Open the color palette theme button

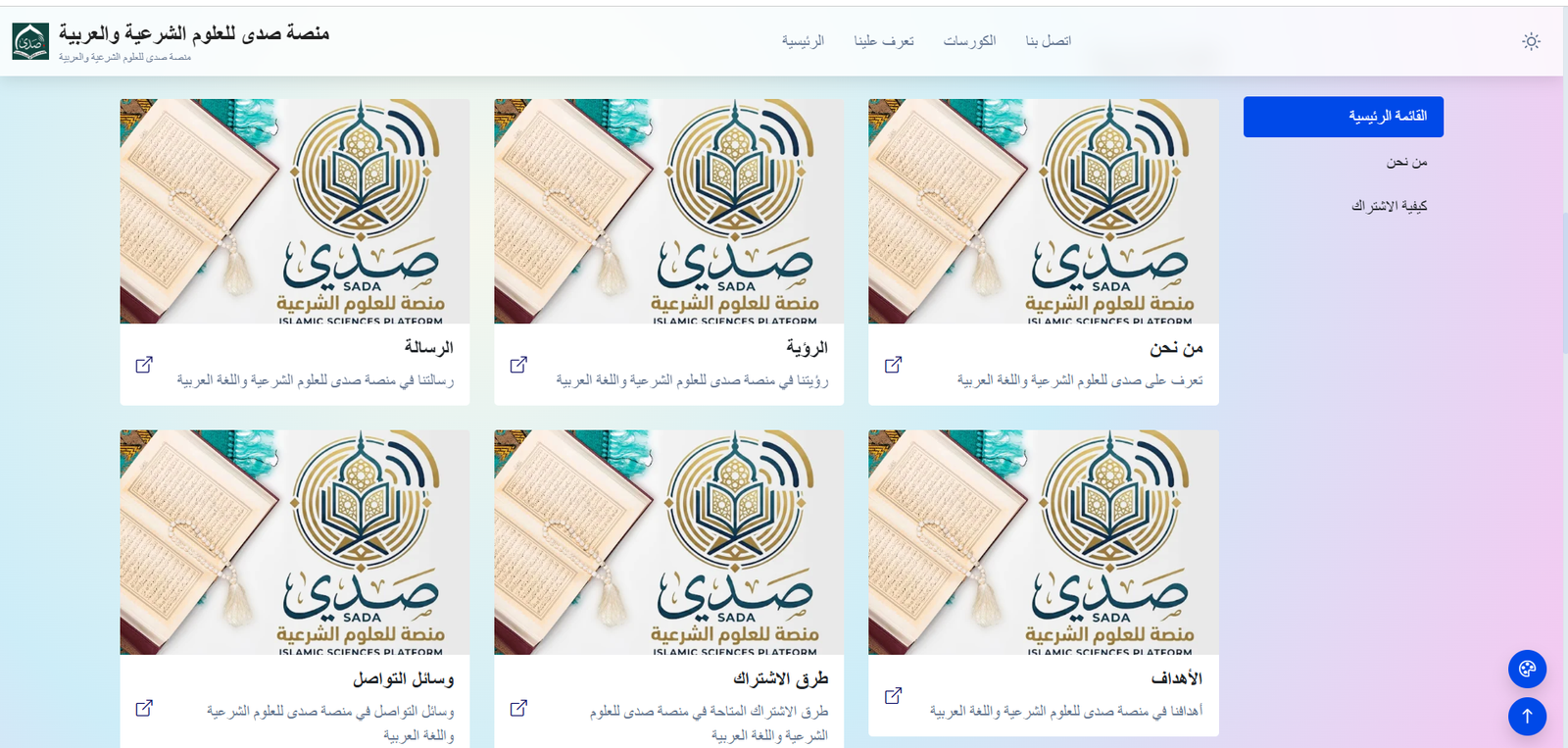coord(1527,670)
